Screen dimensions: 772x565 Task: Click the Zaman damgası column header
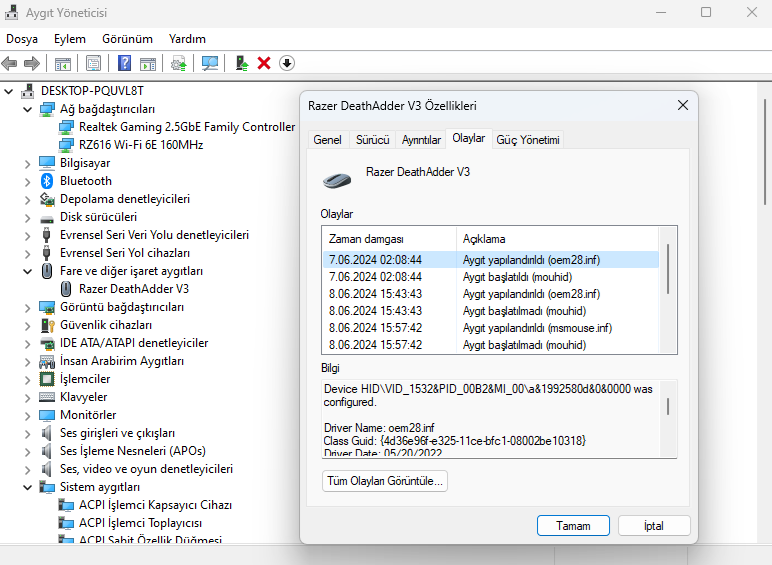(389, 239)
